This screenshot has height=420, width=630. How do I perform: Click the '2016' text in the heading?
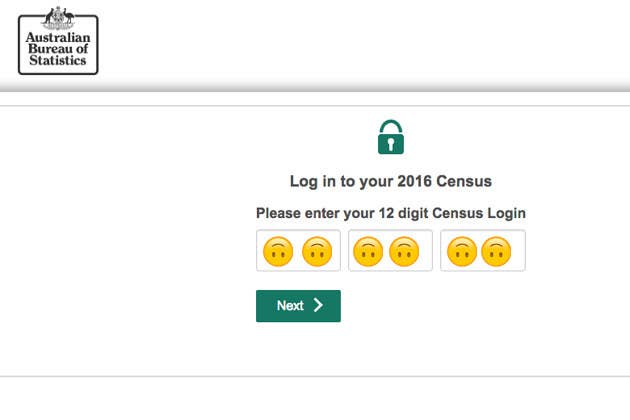tap(415, 181)
